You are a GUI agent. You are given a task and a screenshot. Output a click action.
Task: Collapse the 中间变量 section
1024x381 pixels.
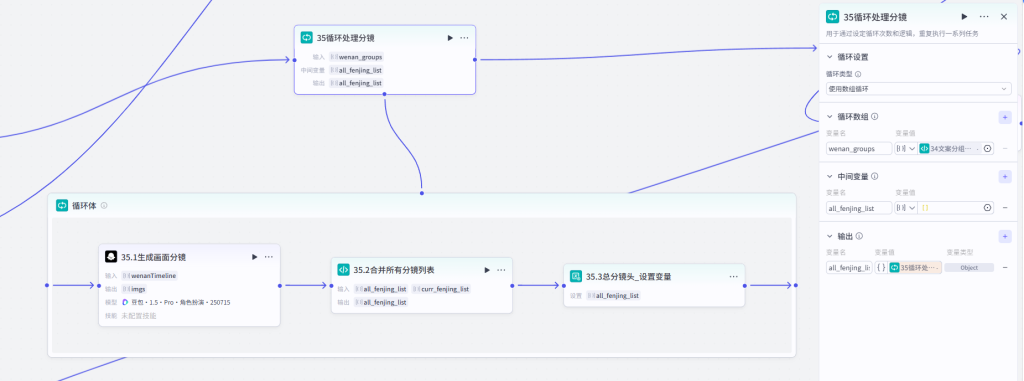point(830,176)
